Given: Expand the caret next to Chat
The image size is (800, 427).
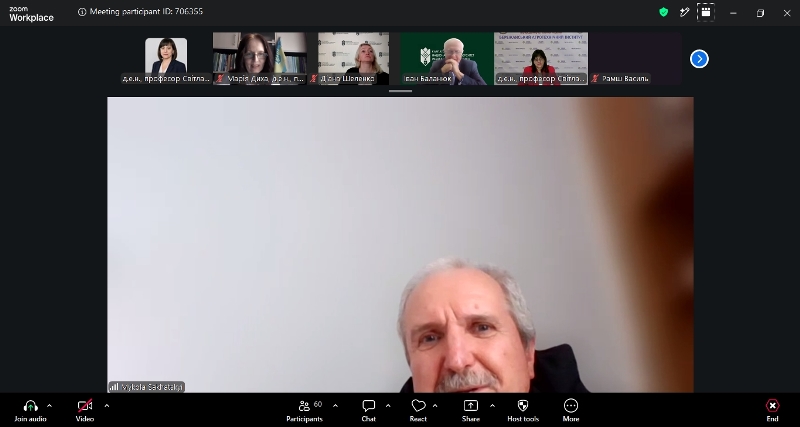Looking at the screenshot, I should pos(388,406).
